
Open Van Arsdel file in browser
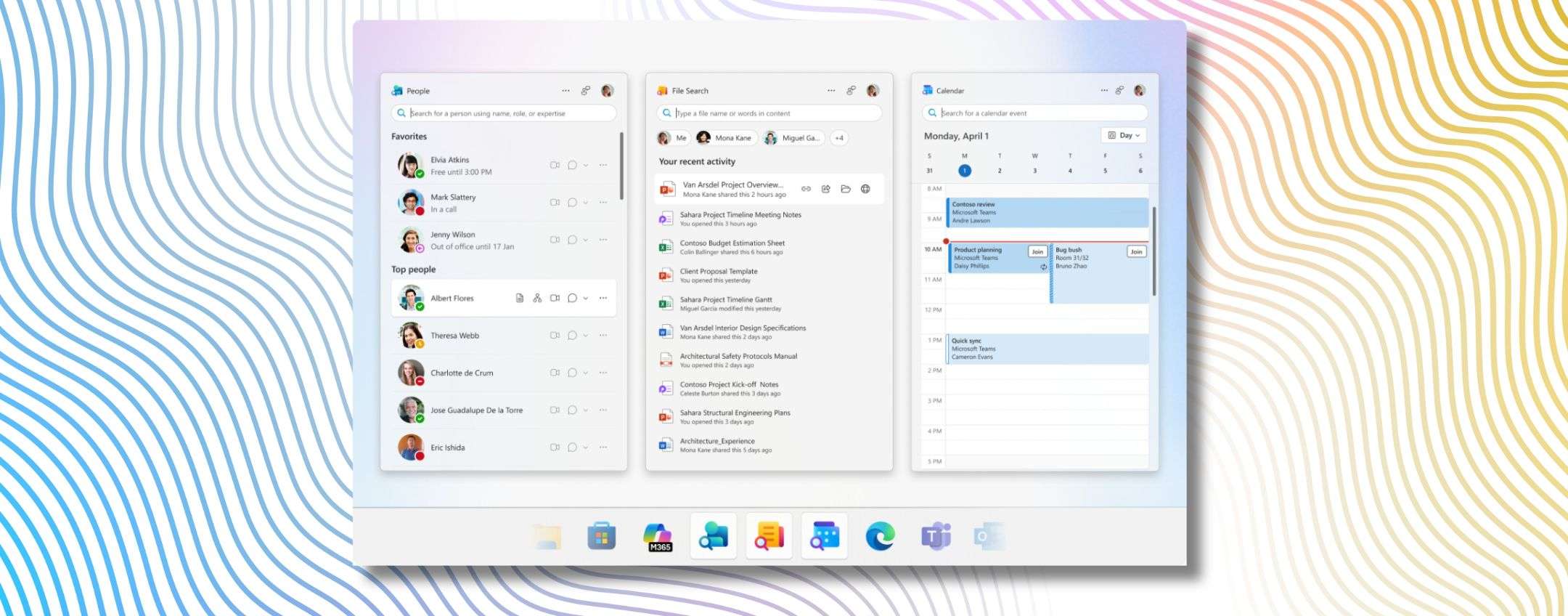865,189
